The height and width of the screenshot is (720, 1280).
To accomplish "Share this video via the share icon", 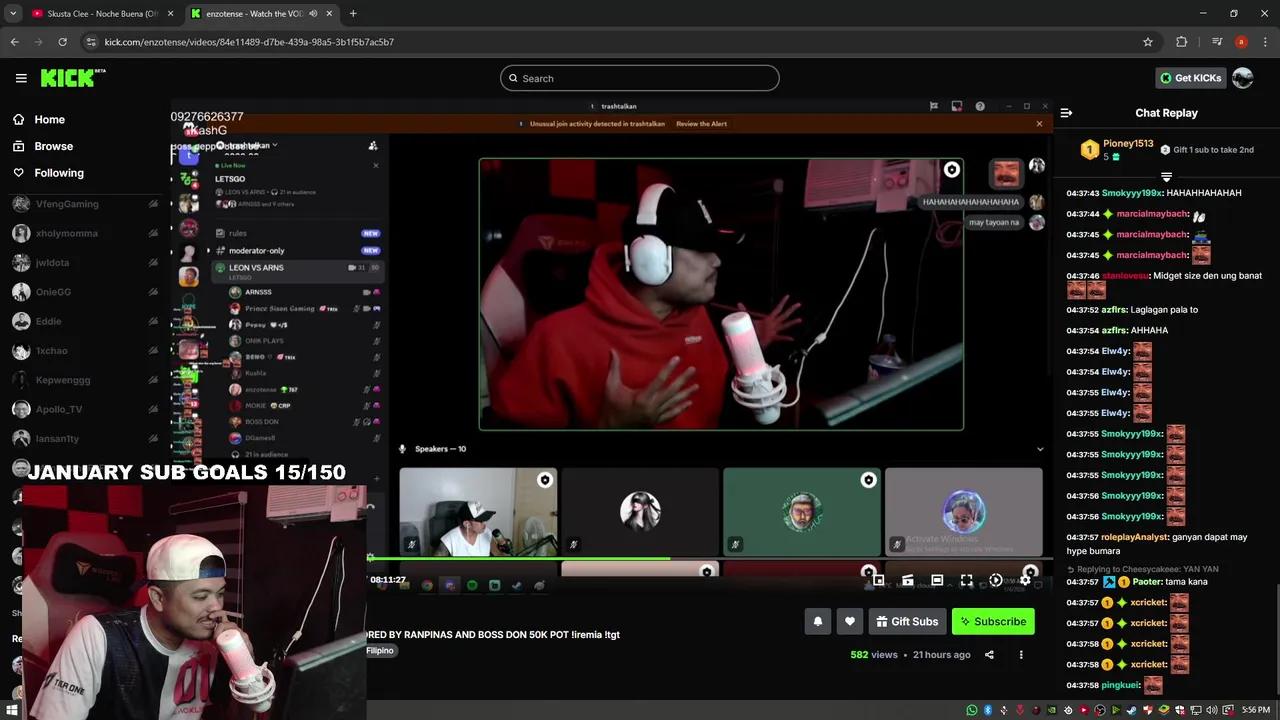I will pos(989,655).
